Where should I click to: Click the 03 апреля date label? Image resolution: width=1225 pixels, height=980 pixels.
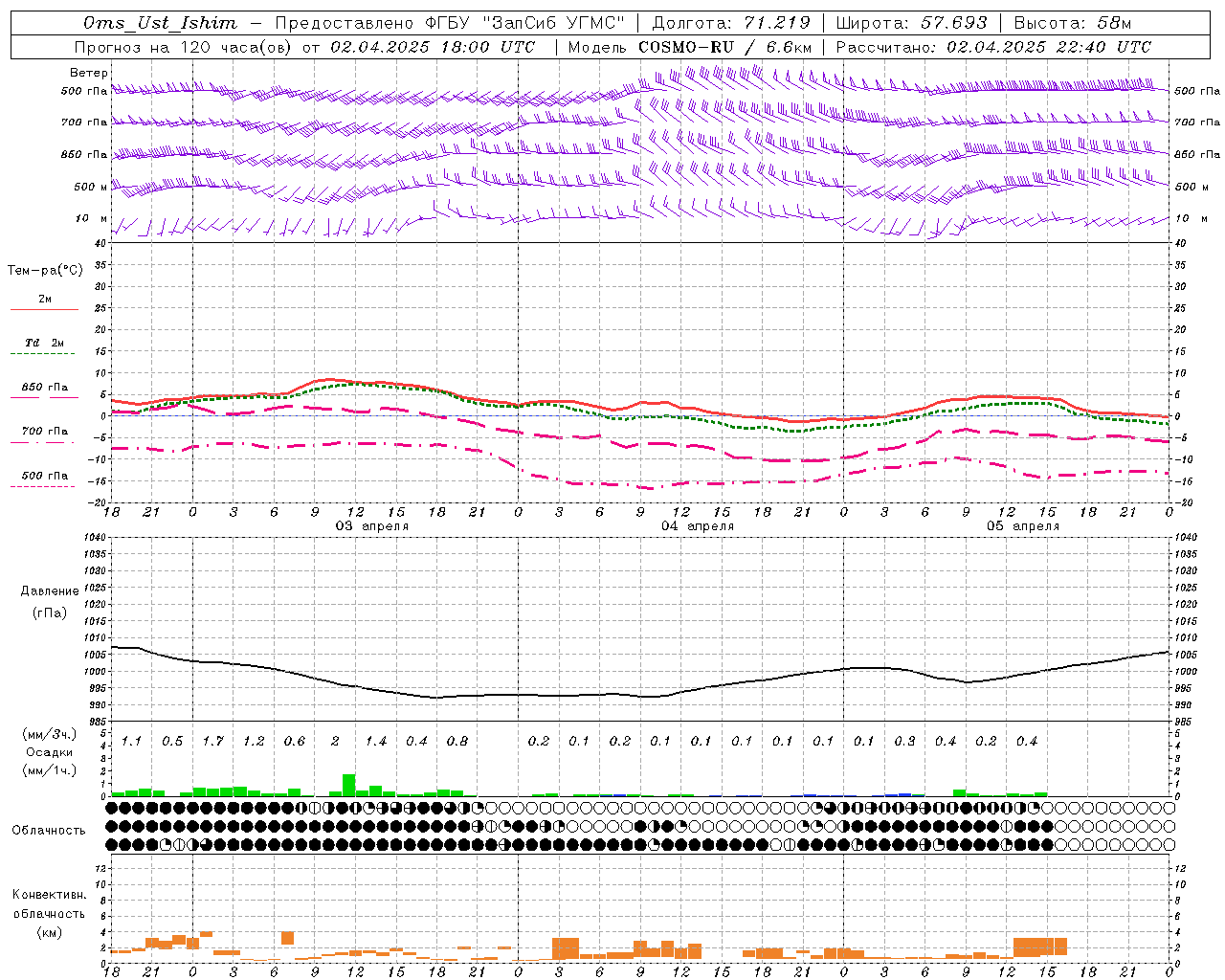[371, 526]
